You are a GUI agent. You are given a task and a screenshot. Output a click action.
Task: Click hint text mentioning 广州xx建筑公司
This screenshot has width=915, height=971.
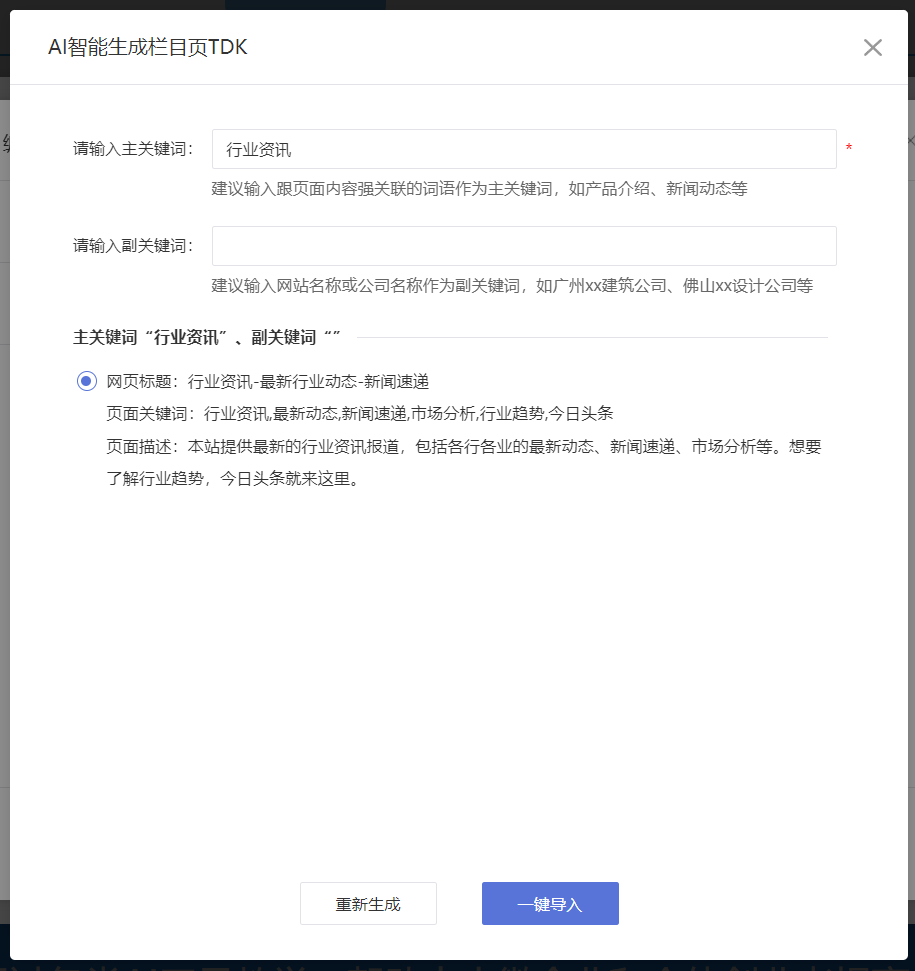click(x=512, y=286)
